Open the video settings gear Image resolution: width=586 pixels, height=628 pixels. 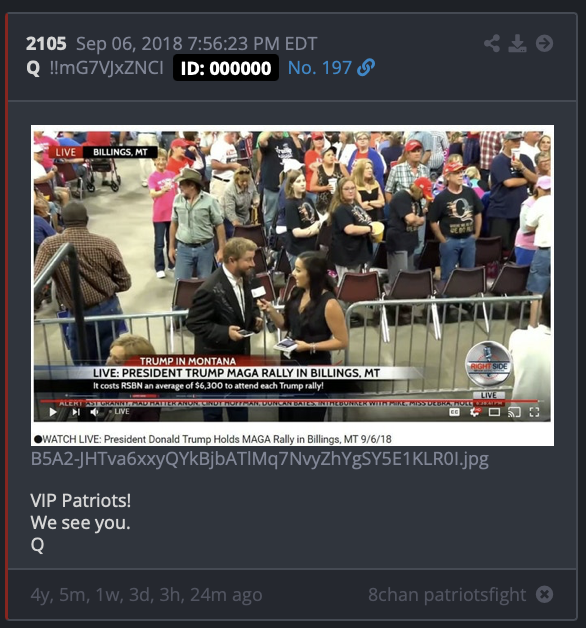coord(475,412)
